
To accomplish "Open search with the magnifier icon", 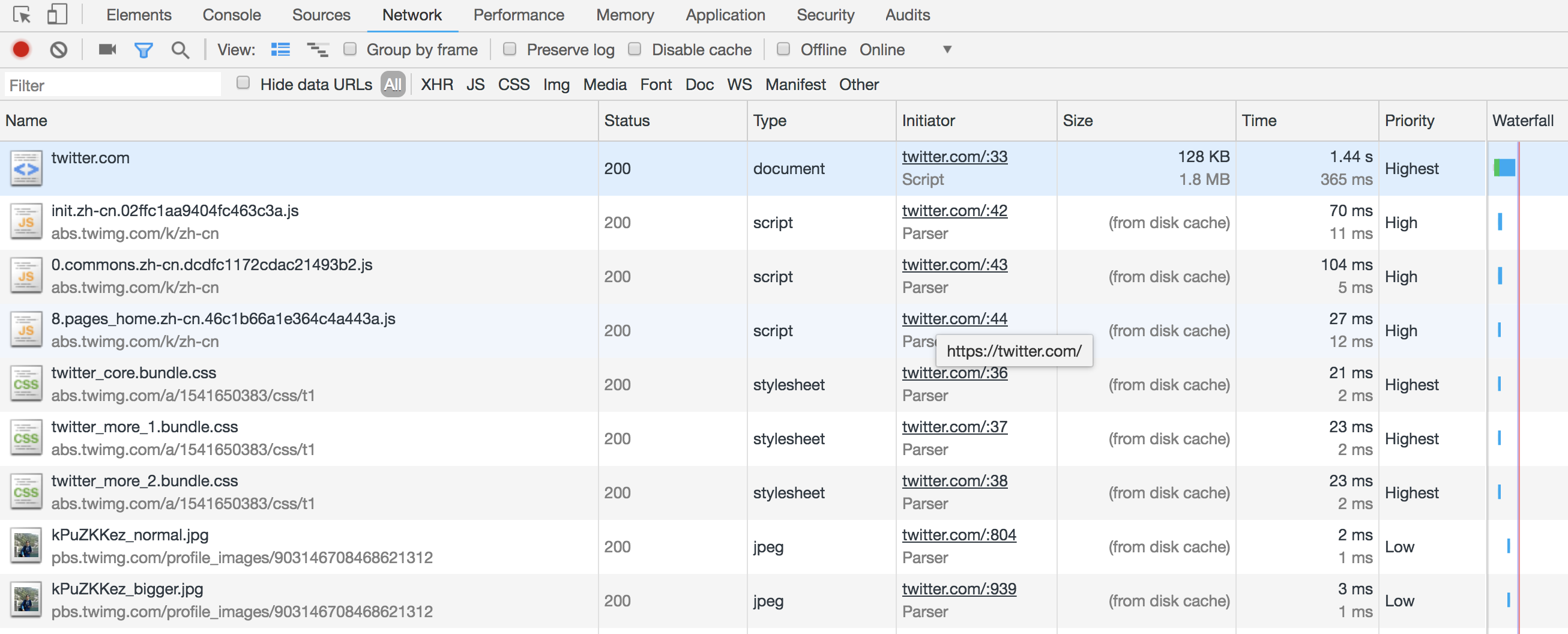I will click(x=179, y=49).
